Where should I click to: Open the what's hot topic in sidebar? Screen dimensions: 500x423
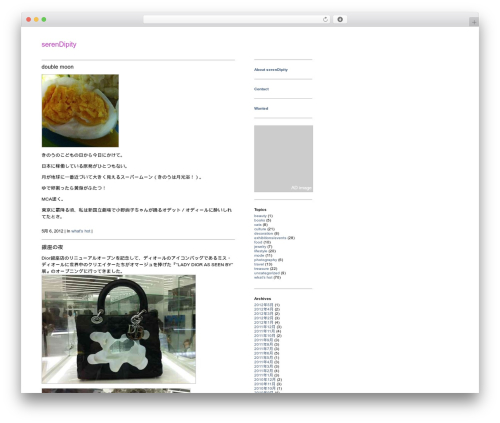click(263, 277)
